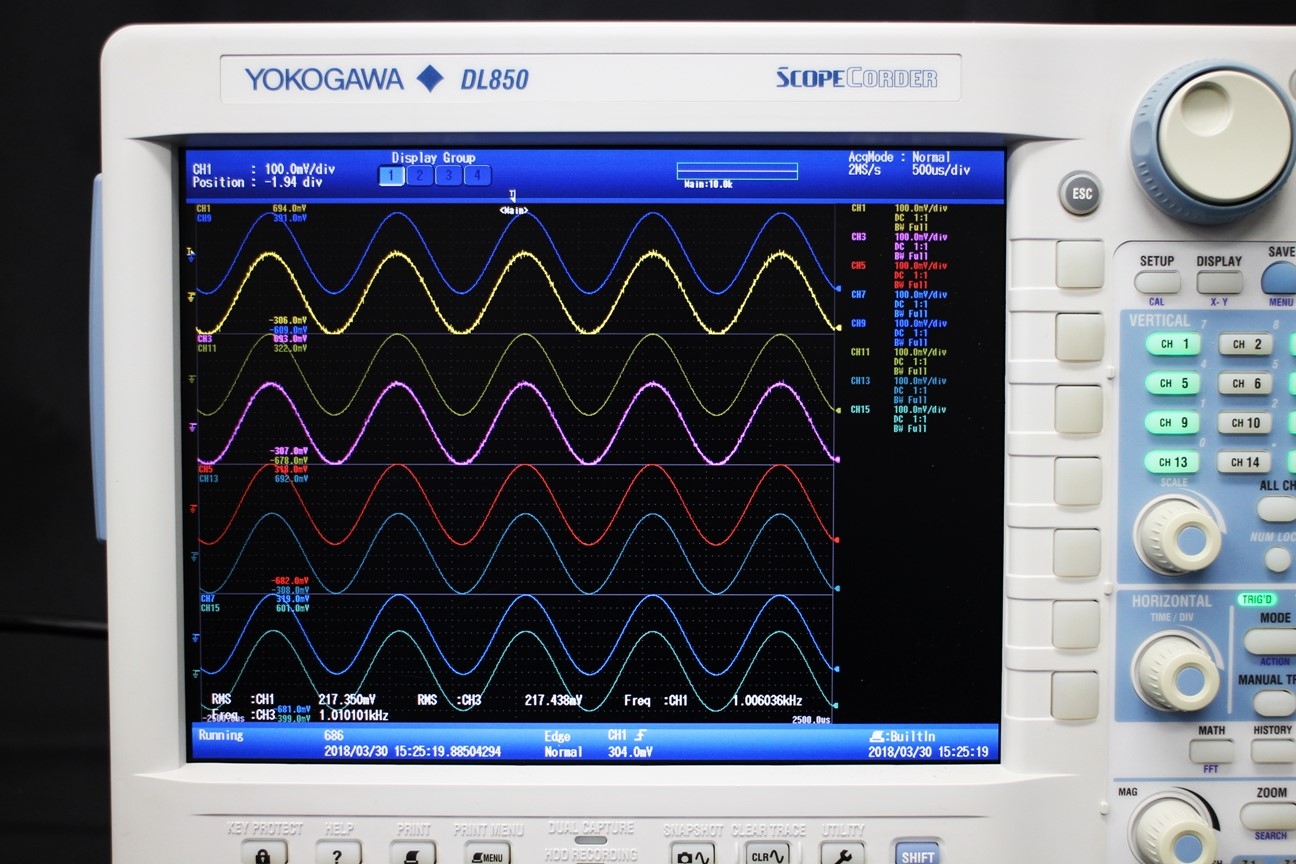Select the trigger position marker above <Main>
Screen dimensions: 1296x864
coord(512,194)
